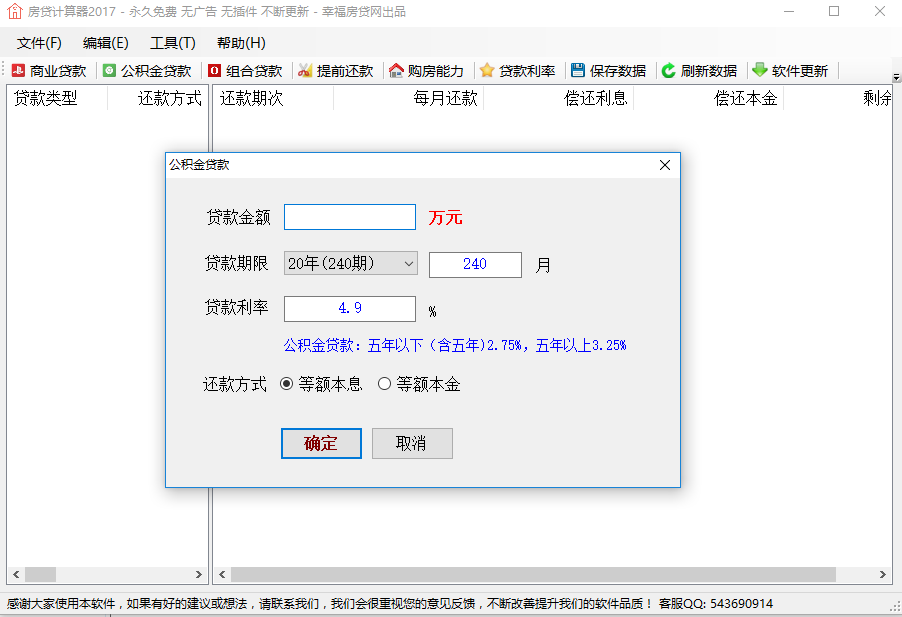Confirm the loan with 确定 button
Screen dimensions: 902x617
pos(321,443)
